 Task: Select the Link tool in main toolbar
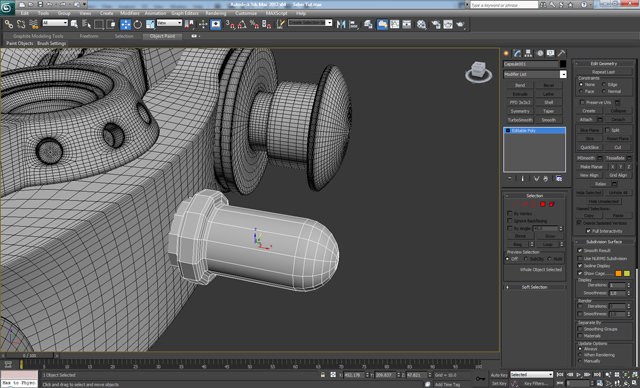tap(9, 24)
